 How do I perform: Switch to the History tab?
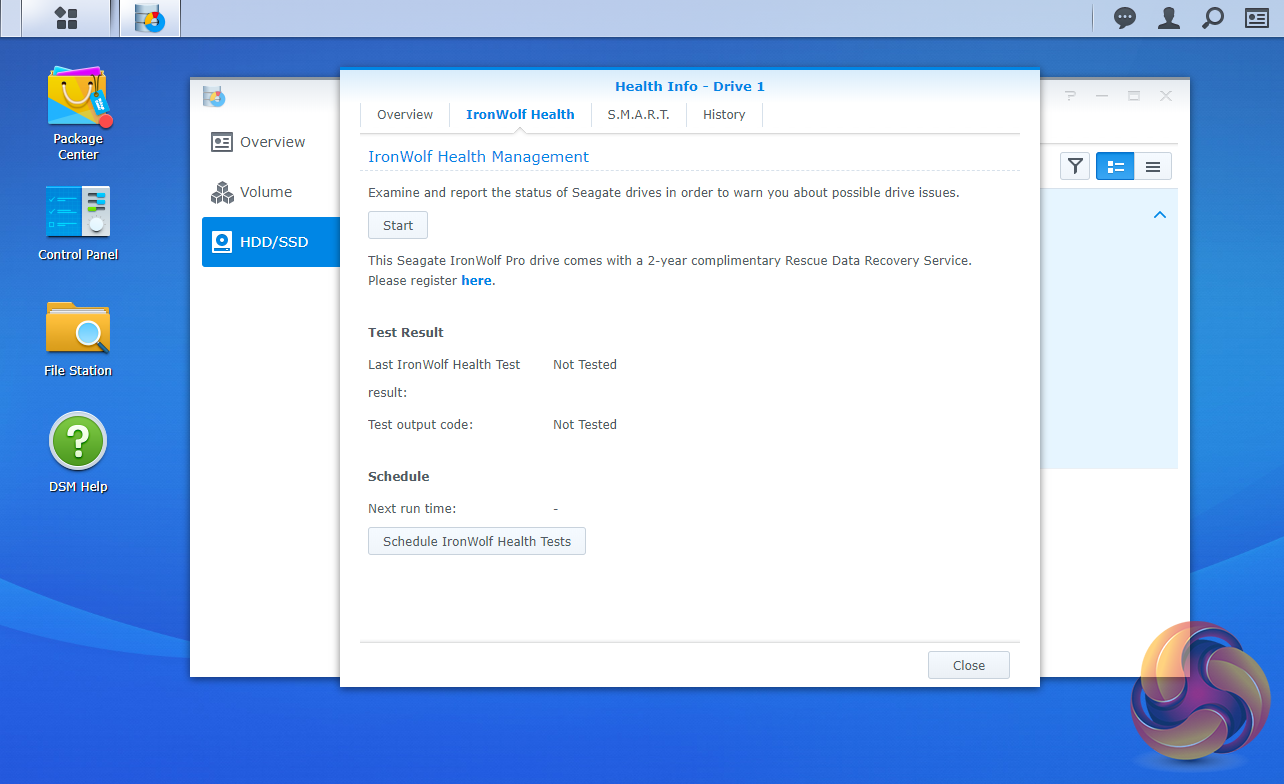pyautogui.click(x=724, y=115)
